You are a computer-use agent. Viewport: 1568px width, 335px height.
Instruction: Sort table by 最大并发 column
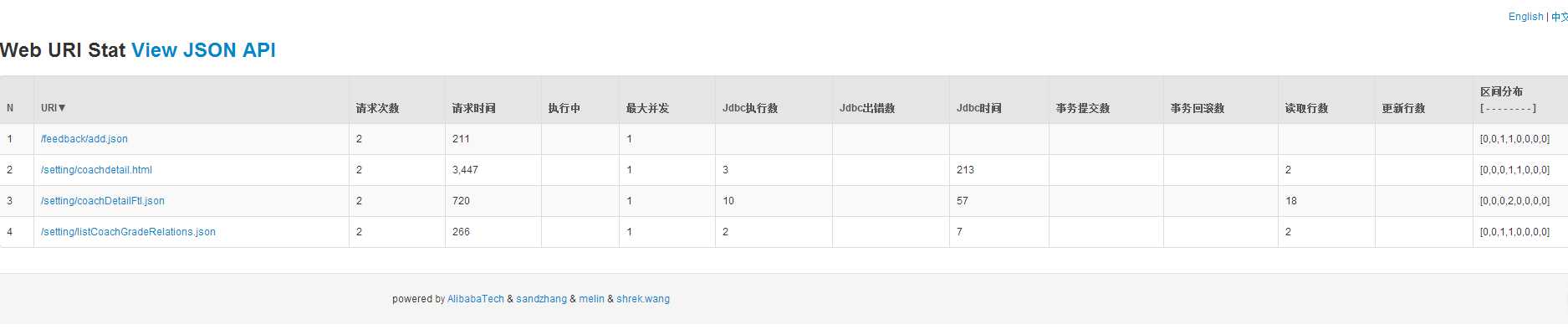point(647,108)
